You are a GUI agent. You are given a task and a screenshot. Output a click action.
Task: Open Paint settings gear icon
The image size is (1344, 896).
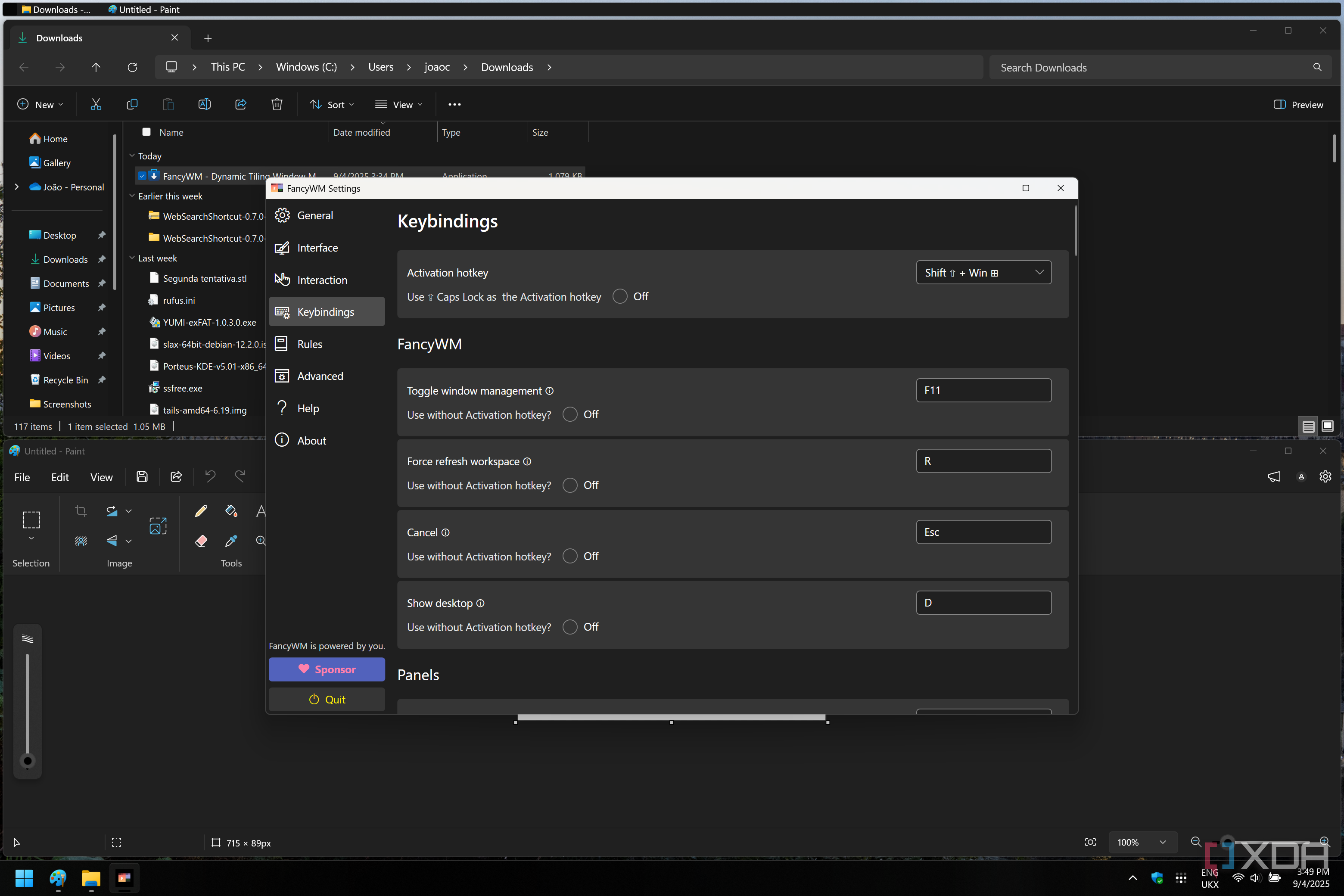point(1325,476)
